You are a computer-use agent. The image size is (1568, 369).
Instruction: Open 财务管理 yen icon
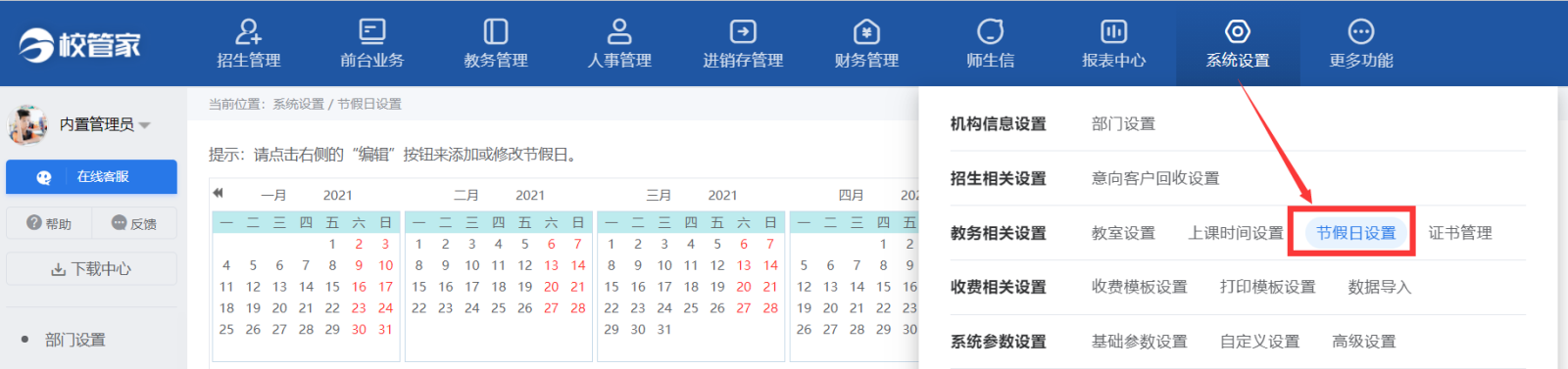coord(866,32)
